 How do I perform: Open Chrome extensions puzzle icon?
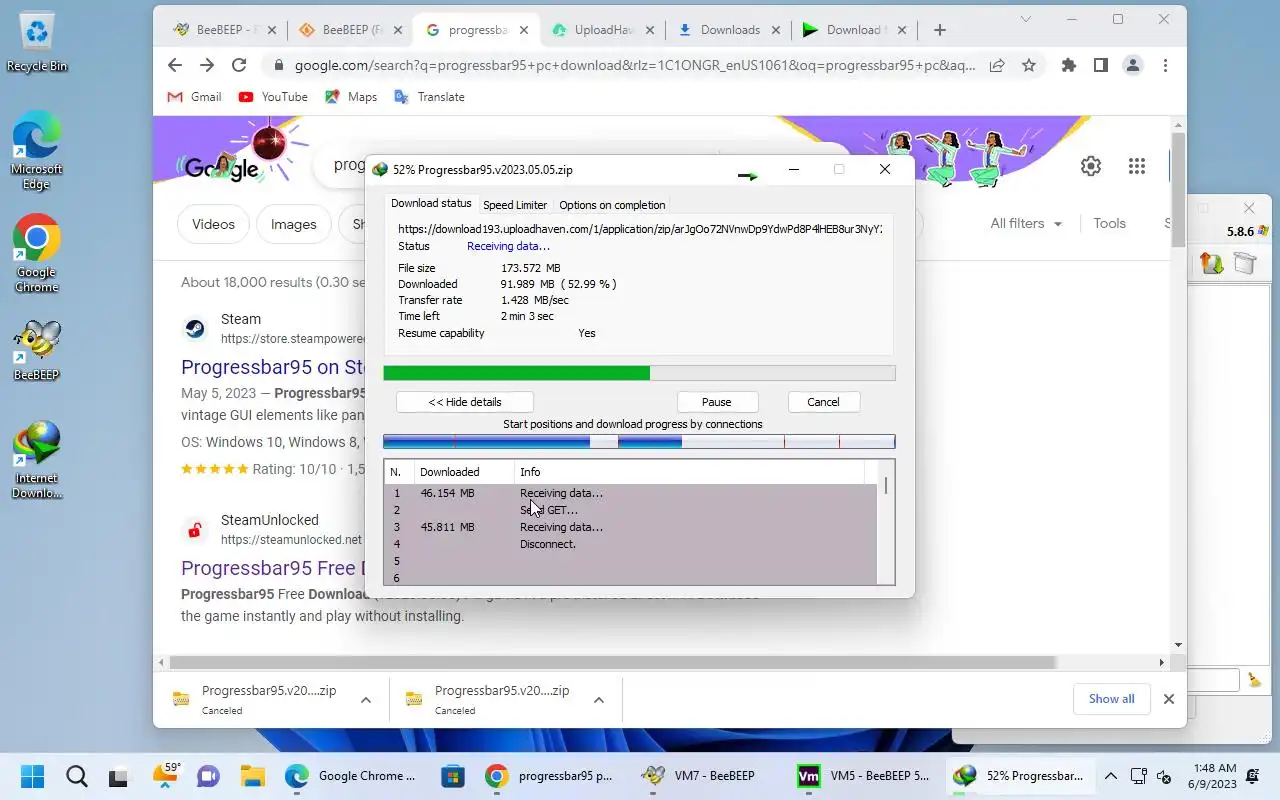click(x=1069, y=65)
